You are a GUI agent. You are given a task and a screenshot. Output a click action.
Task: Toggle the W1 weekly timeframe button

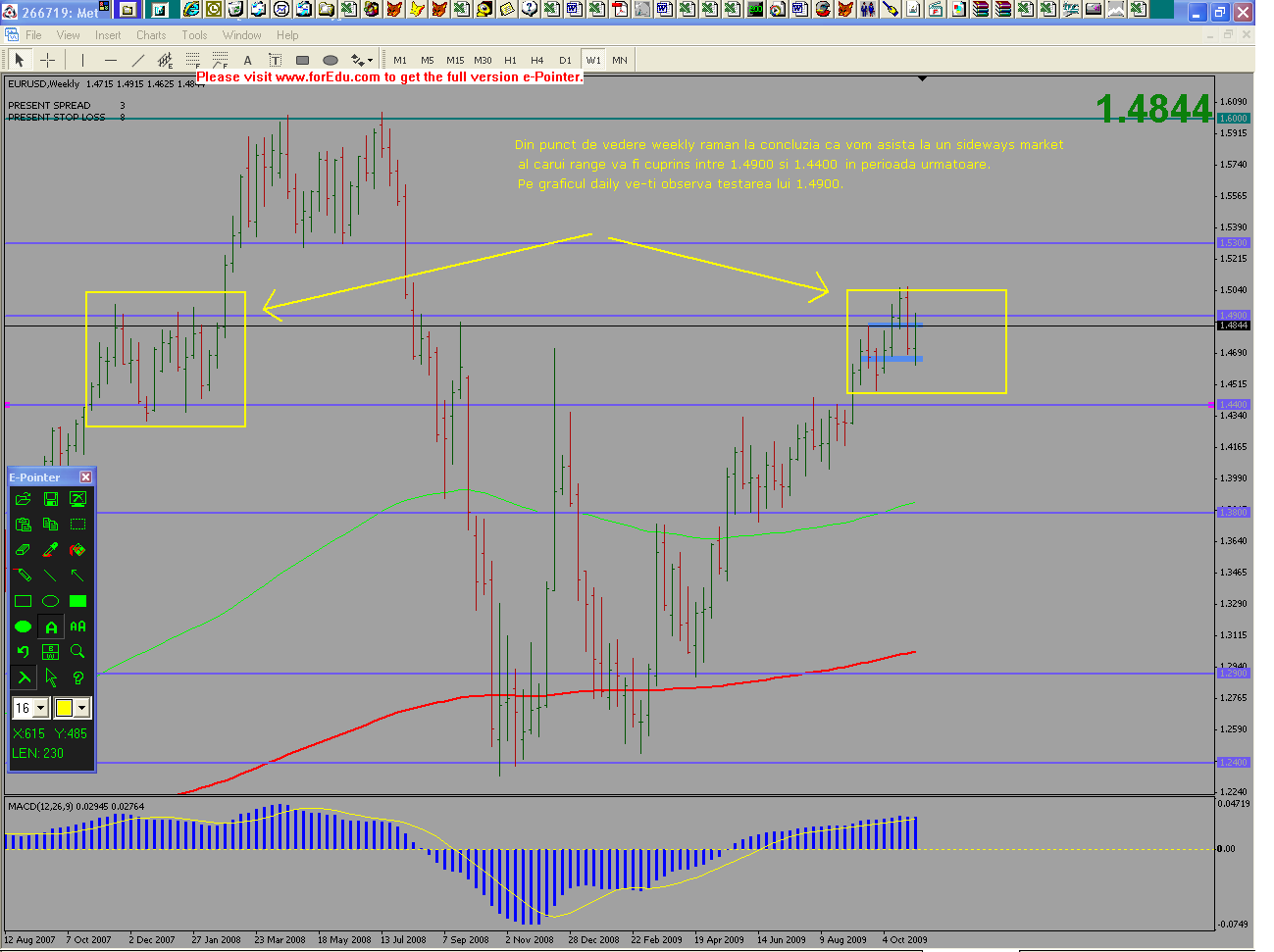click(593, 60)
